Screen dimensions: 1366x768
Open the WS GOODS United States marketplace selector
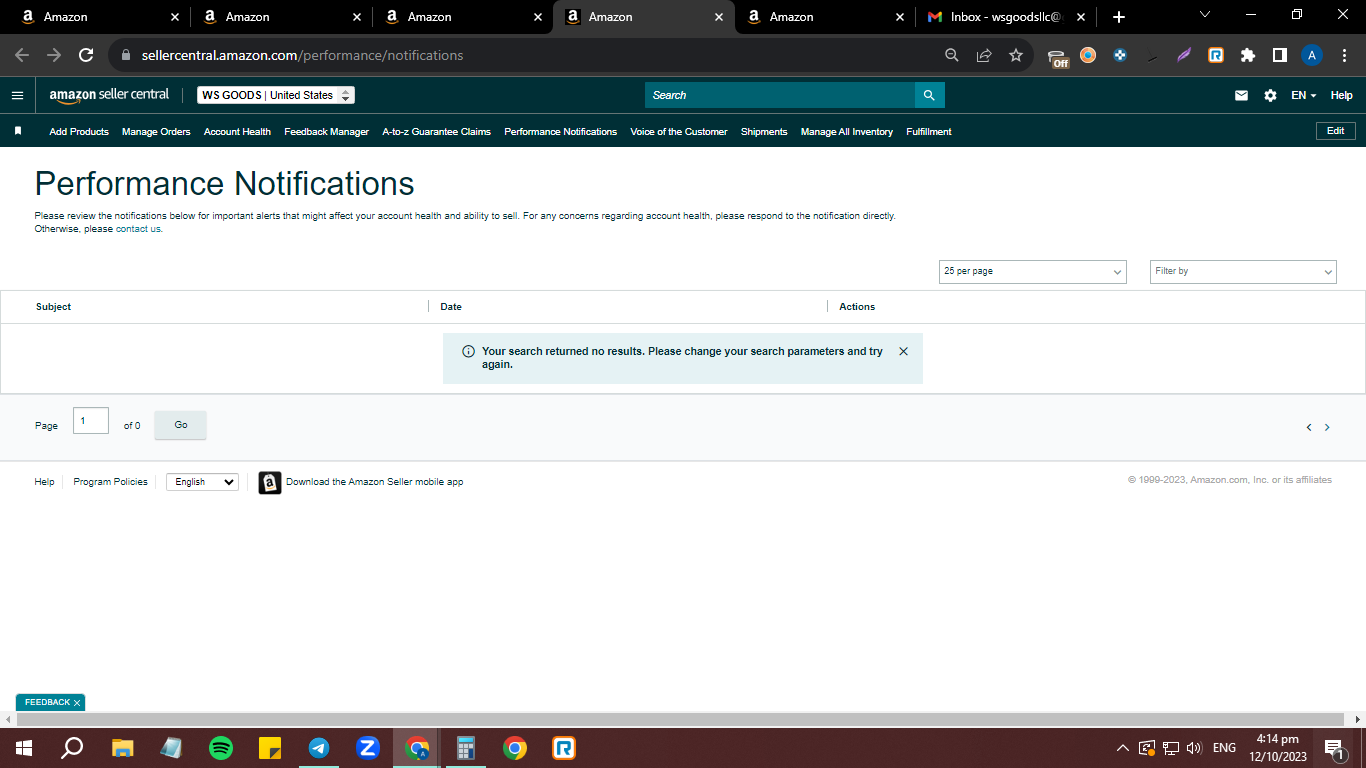click(x=276, y=95)
